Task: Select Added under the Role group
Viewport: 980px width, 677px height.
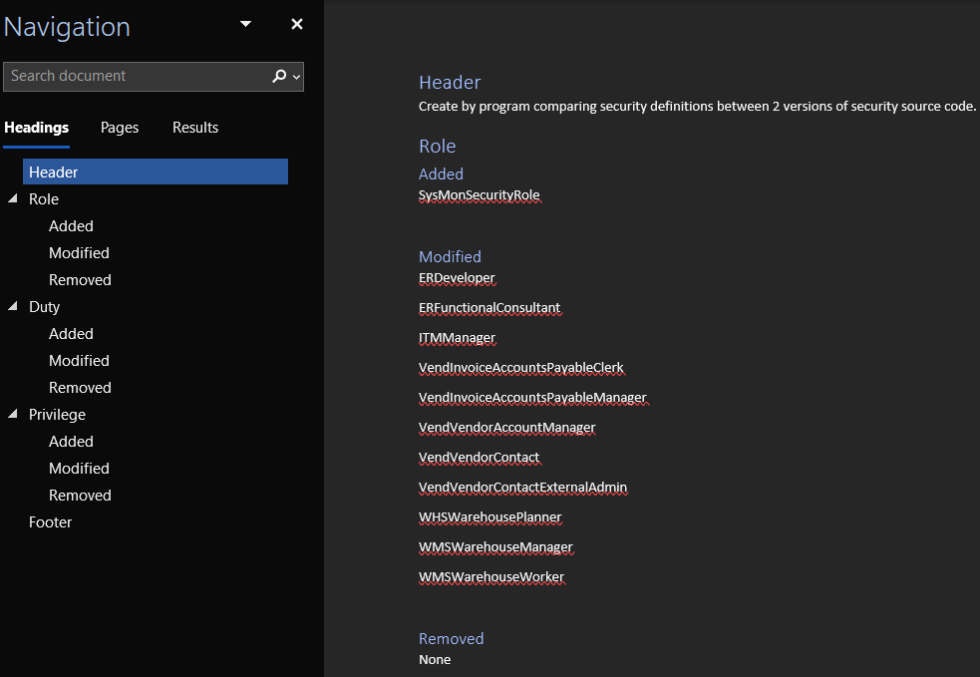Action: (x=70, y=225)
